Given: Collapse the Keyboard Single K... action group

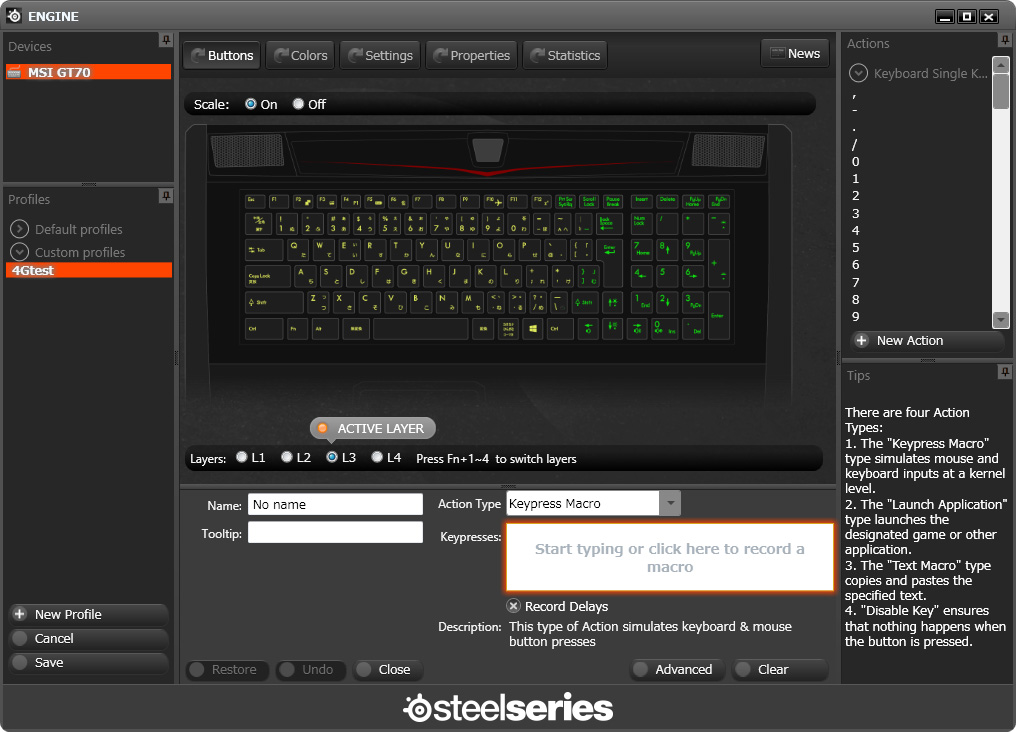Looking at the screenshot, I should pyautogui.click(x=859, y=73).
